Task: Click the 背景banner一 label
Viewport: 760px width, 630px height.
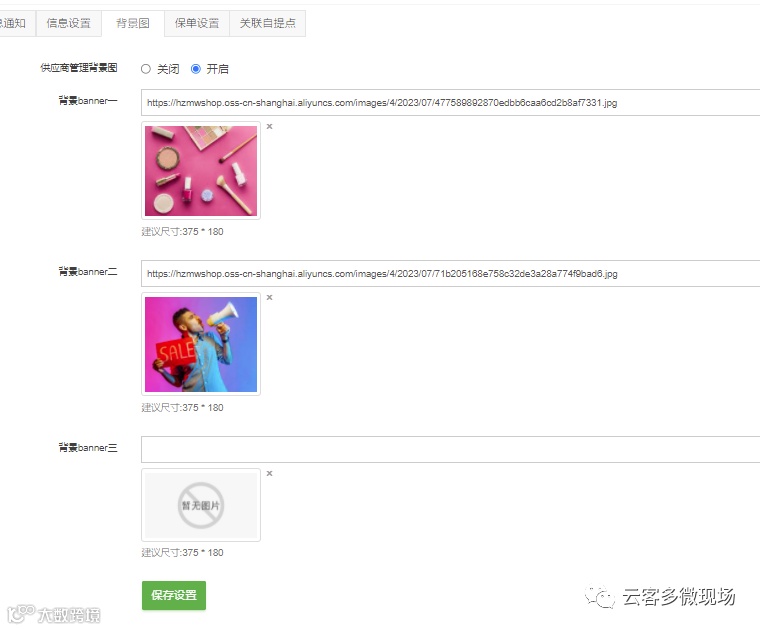Action: pyautogui.click(x=88, y=101)
